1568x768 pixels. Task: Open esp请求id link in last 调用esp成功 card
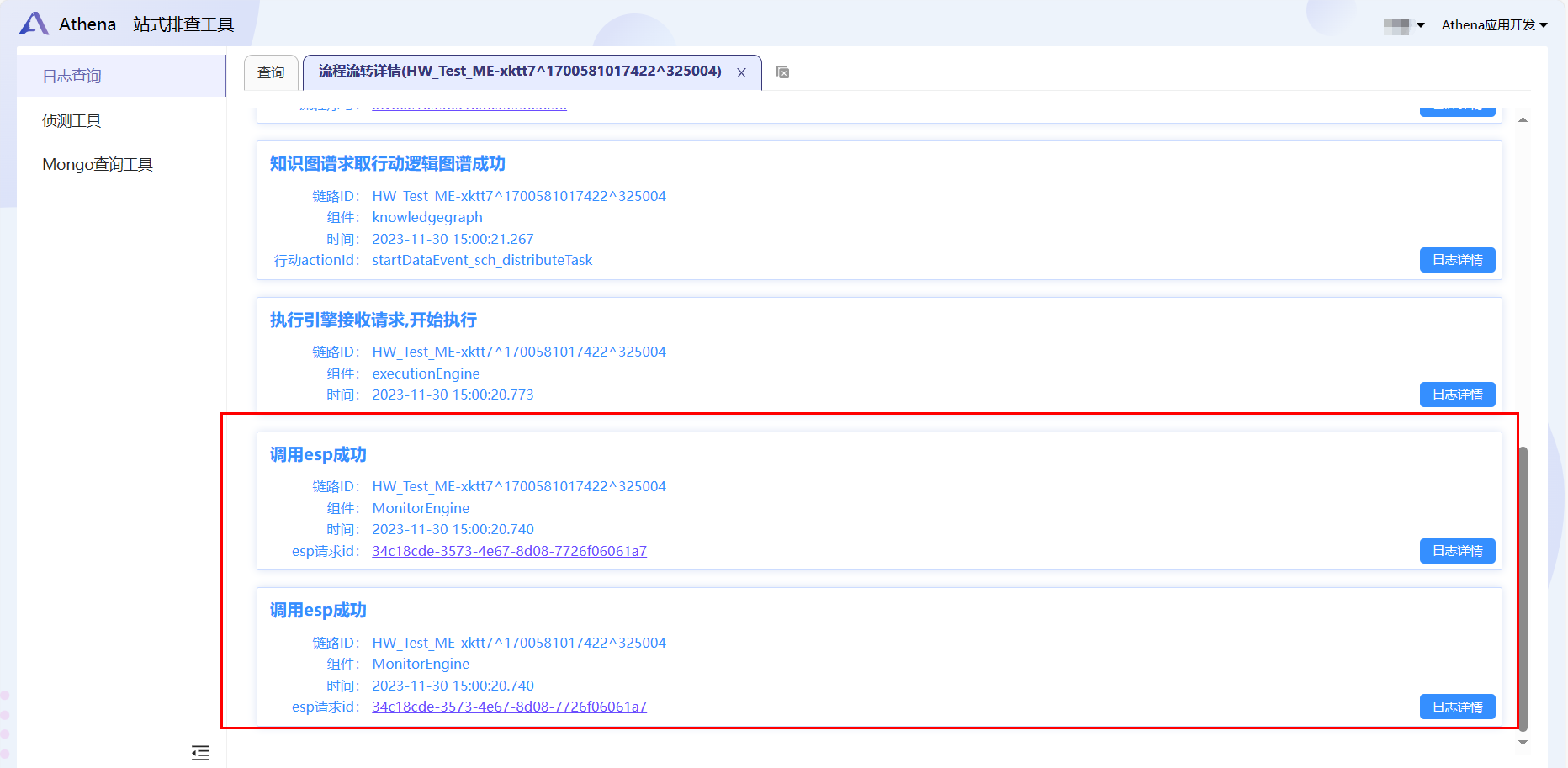coord(509,707)
